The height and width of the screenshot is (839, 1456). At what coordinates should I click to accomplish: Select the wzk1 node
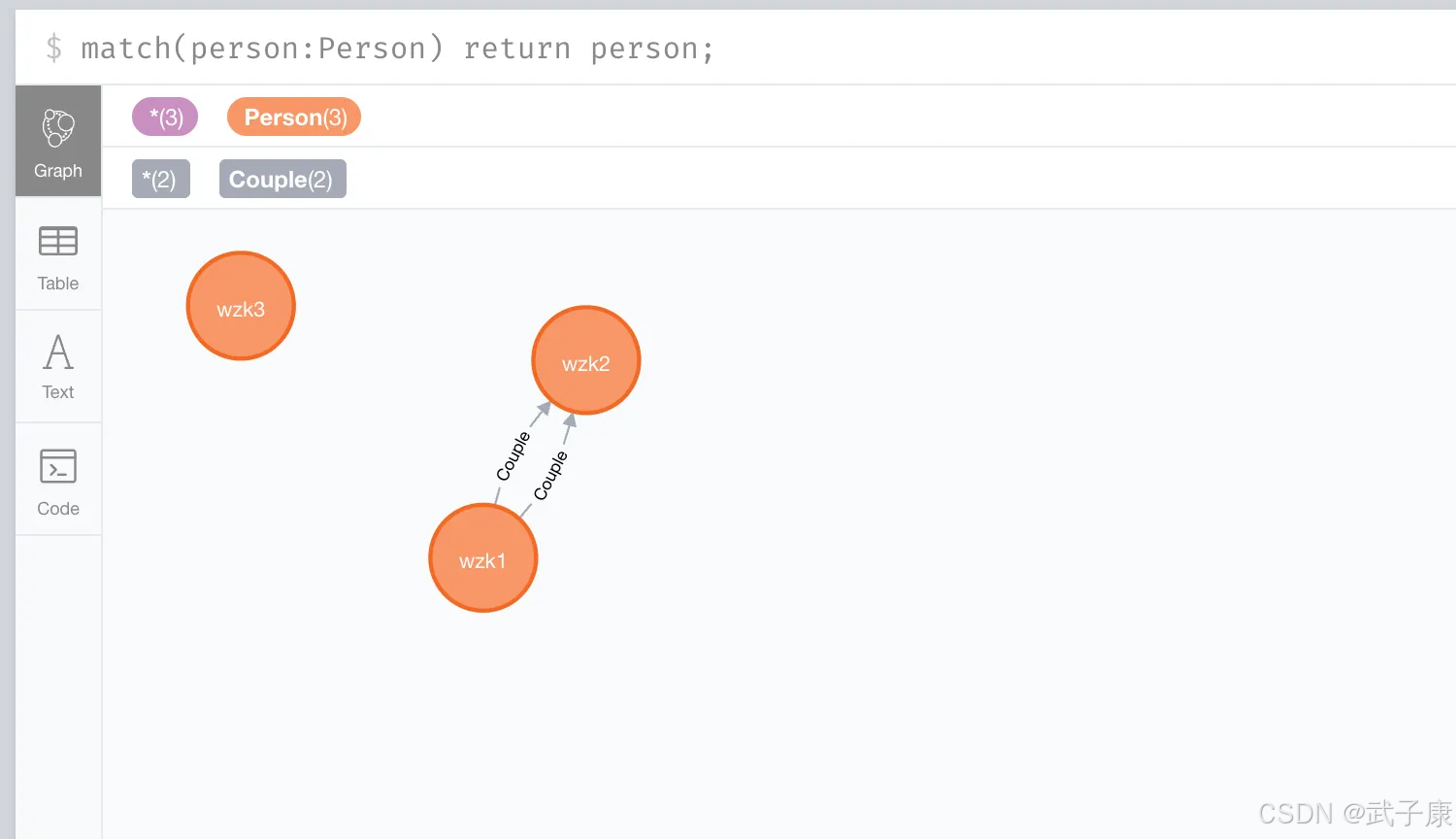click(x=482, y=558)
